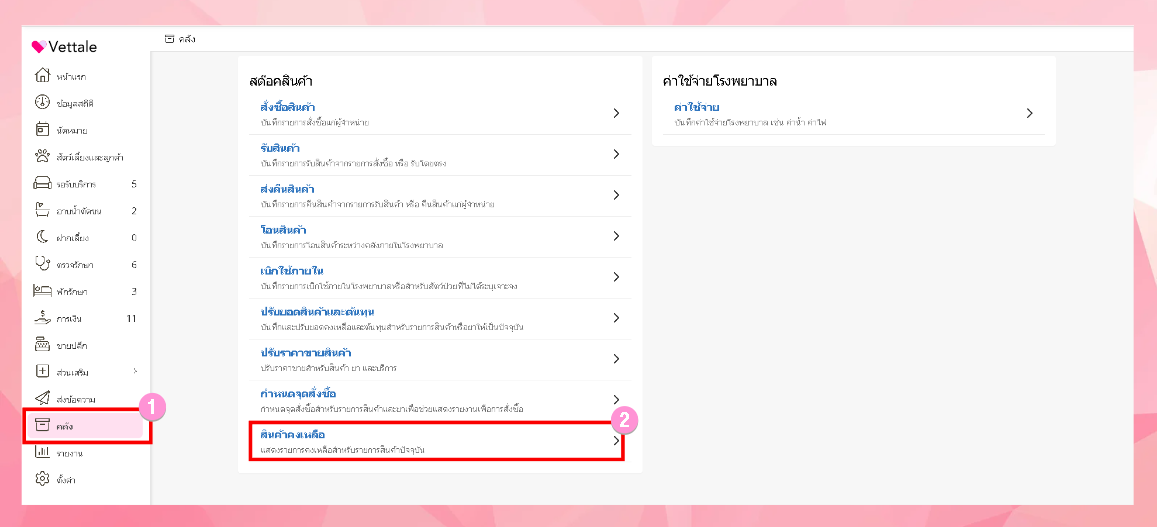Click the examination (ตรวจรักษา) stethoscope icon
This screenshot has height=527, width=1157.
click(x=43, y=264)
